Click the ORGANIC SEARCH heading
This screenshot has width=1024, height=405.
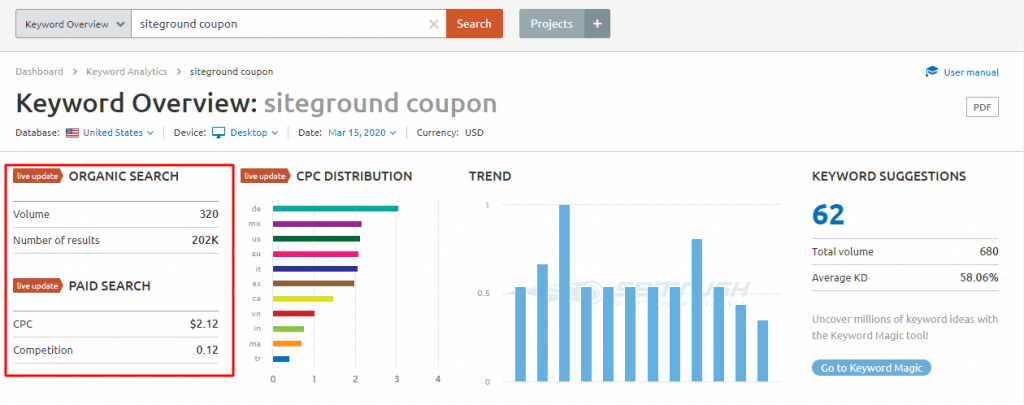tap(123, 176)
